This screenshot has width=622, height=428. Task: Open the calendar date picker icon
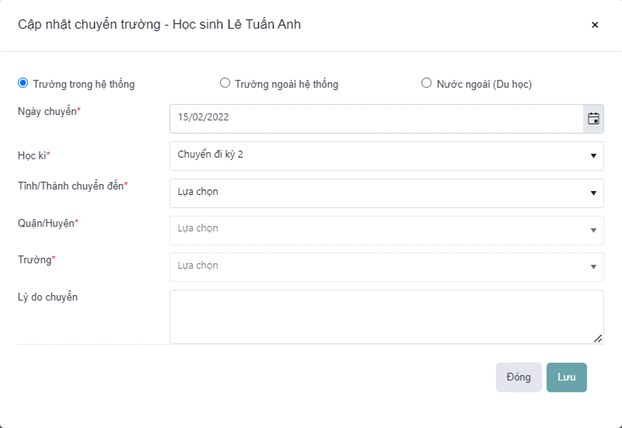click(x=593, y=119)
